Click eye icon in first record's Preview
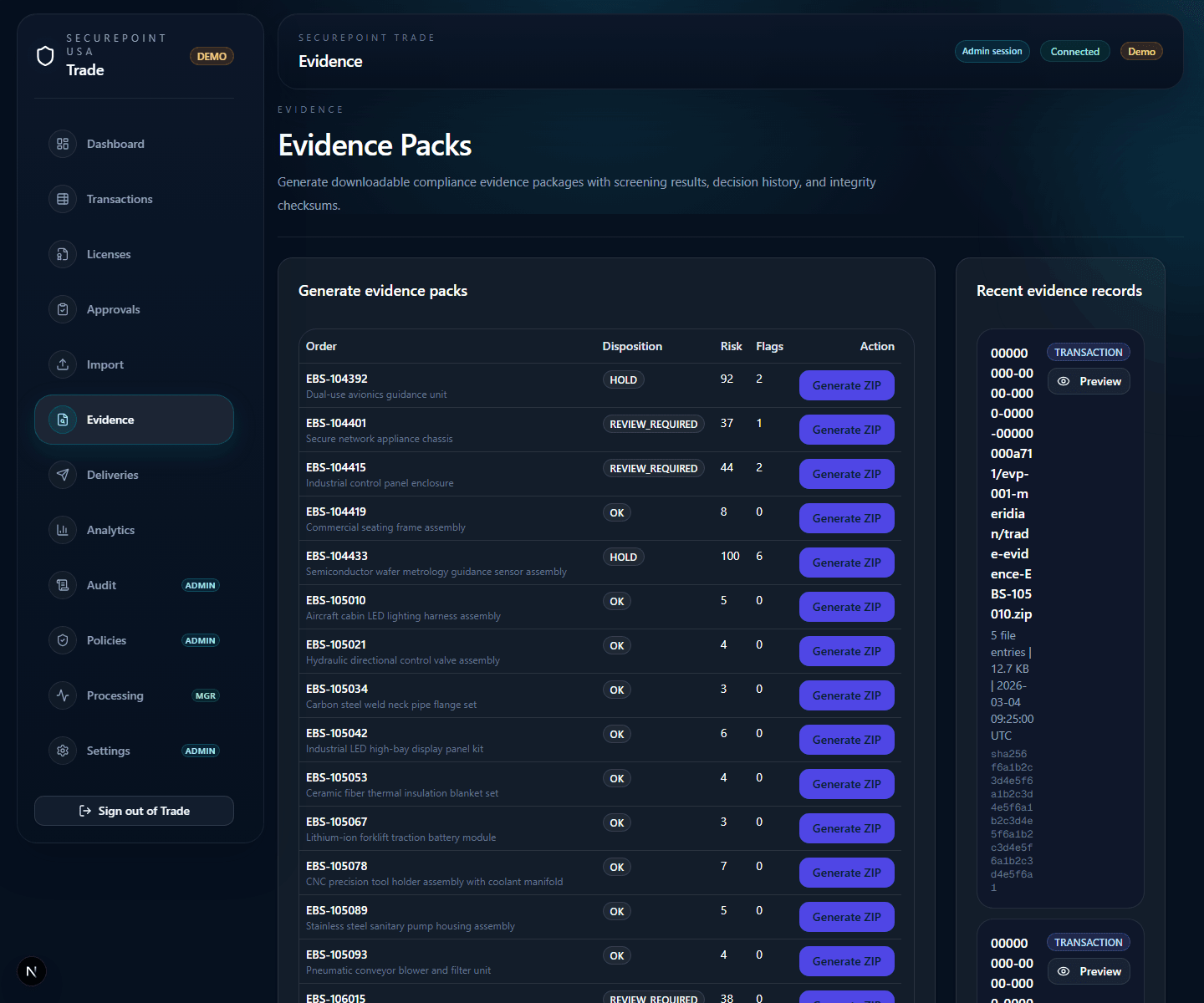Image resolution: width=1204 pixels, height=1003 pixels. (x=1064, y=381)
